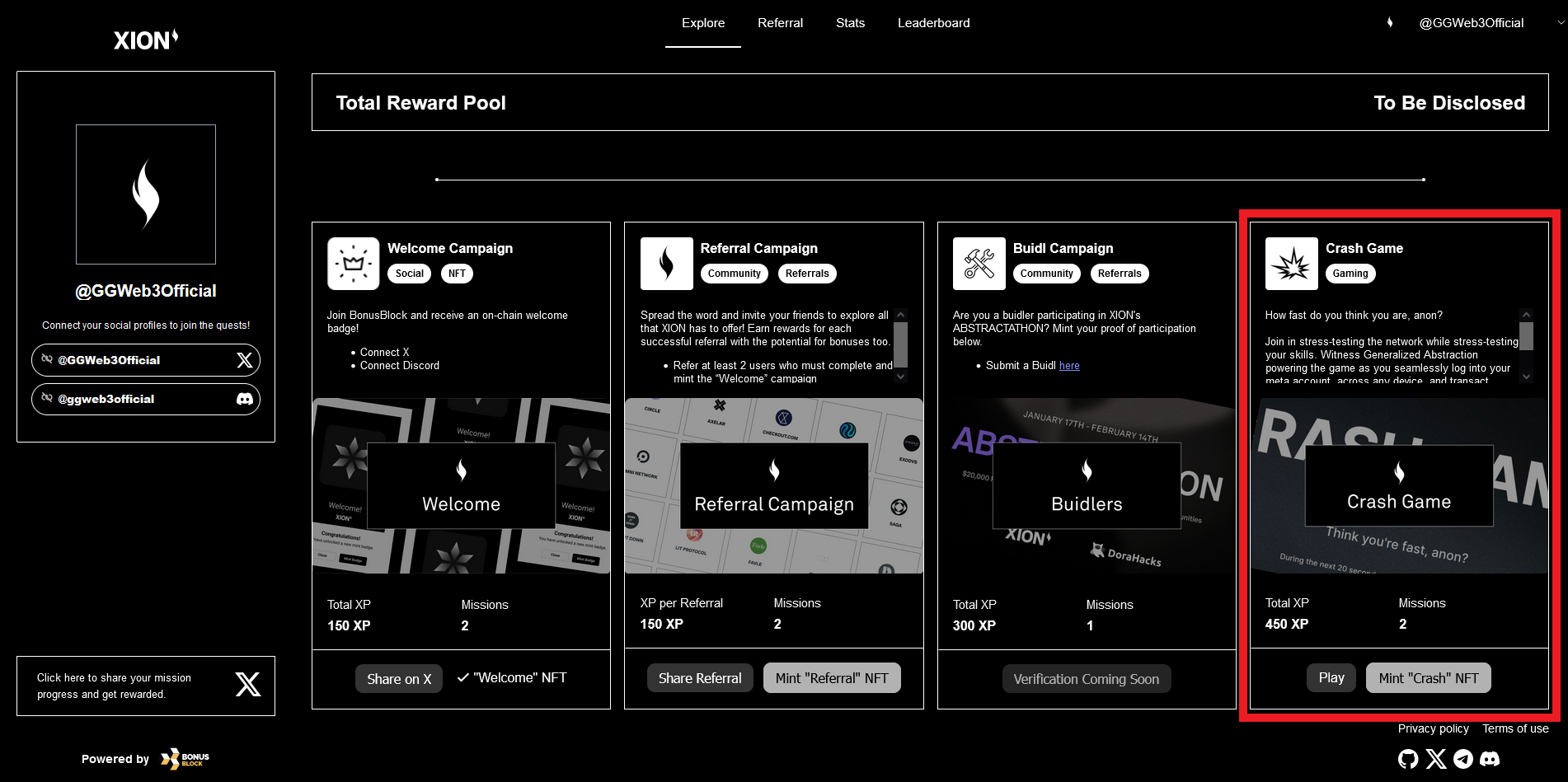Image resolution: width=1568 pixels, height=782 pixels.
Task: Click the X icon in footer
Action: point(1436,759)
